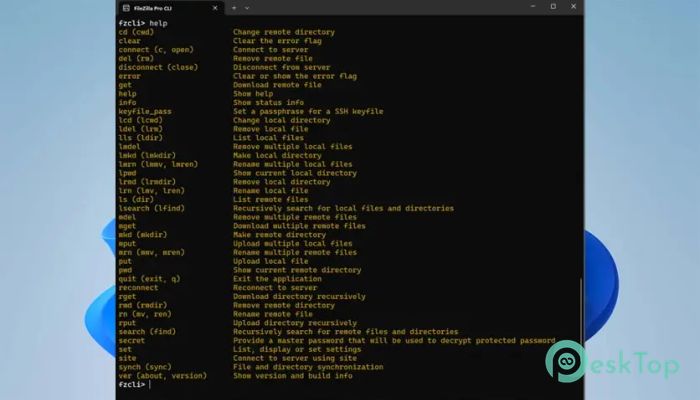
Task: Click the 'mdel' command text
Action: pyautogui.click(x=127, y=217)
